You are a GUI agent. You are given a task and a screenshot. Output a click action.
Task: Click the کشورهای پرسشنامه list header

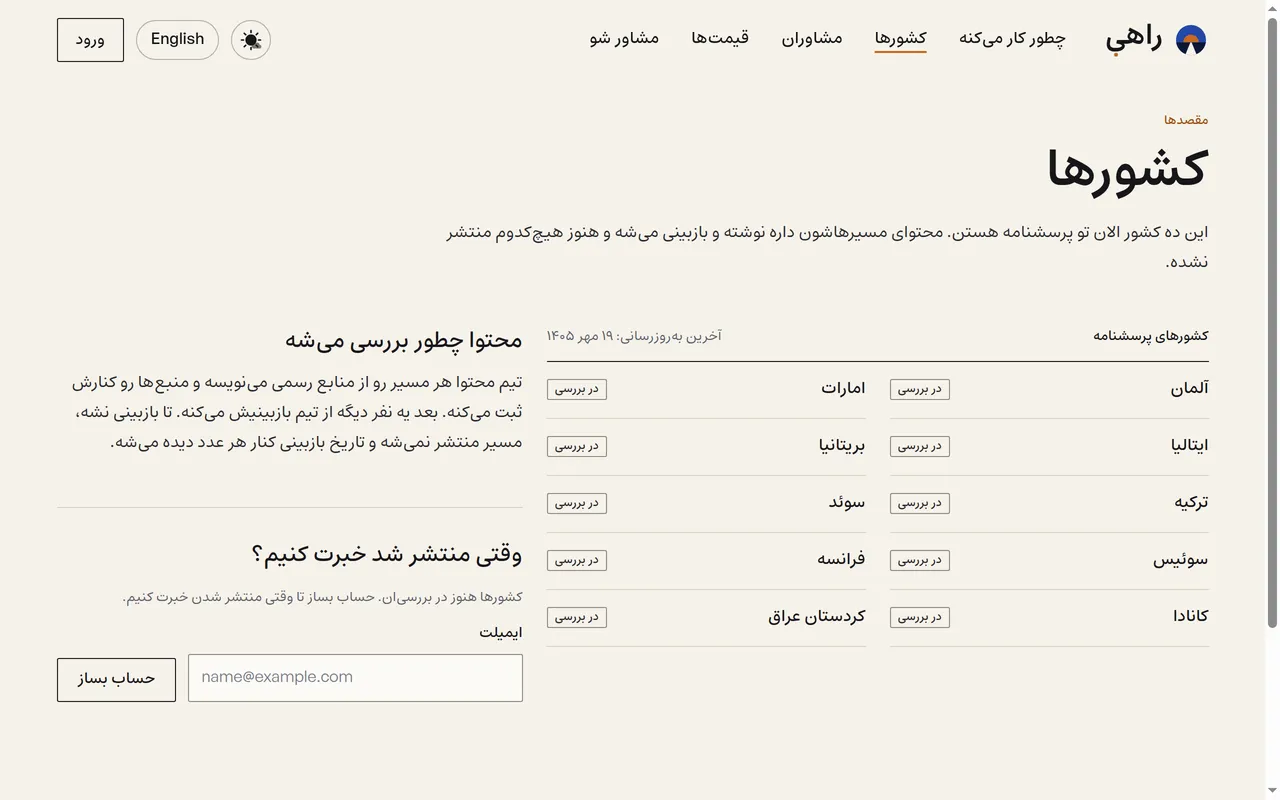pos(1151,336)
